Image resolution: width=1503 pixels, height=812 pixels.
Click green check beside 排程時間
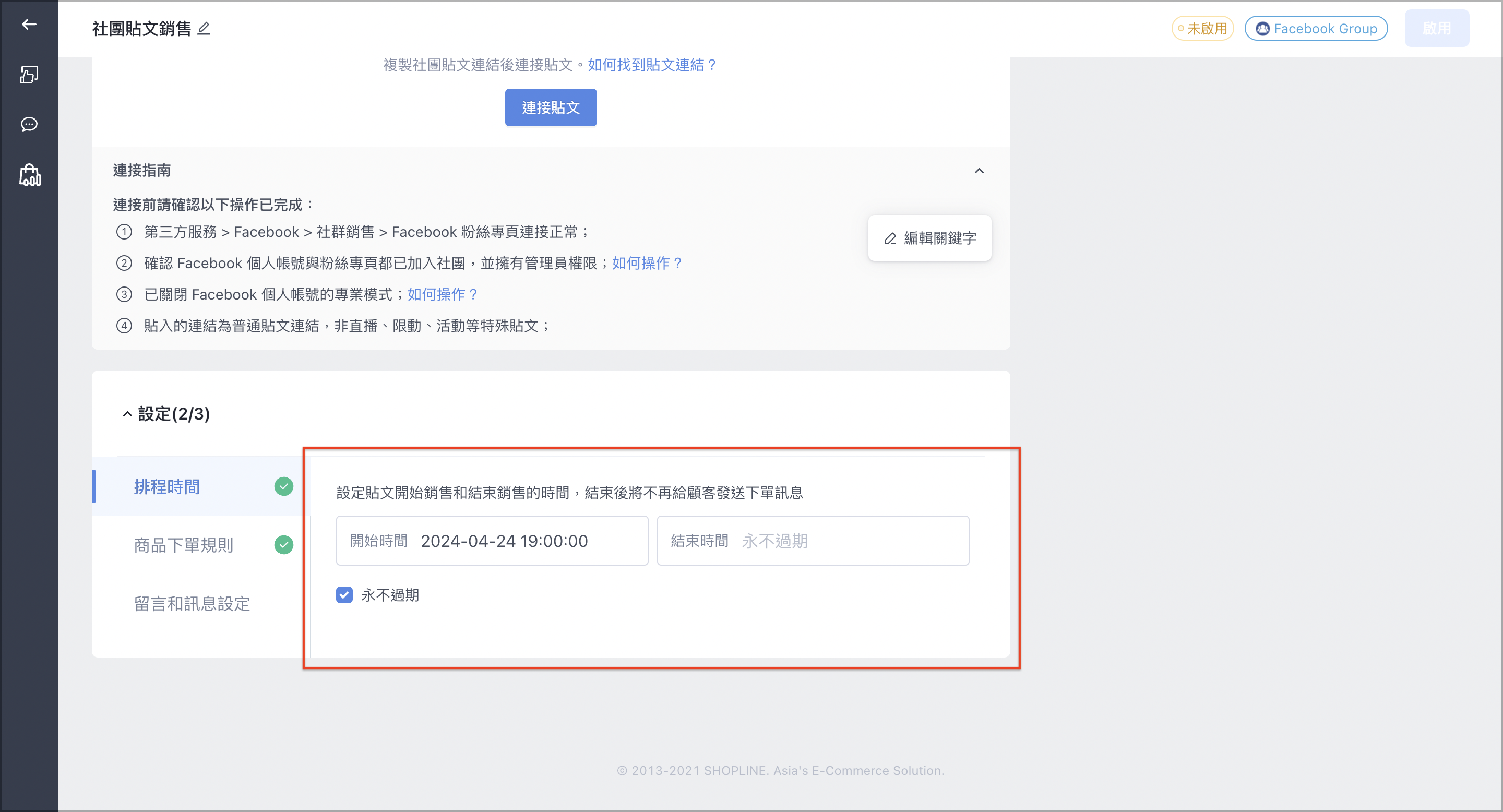[283, 486]
